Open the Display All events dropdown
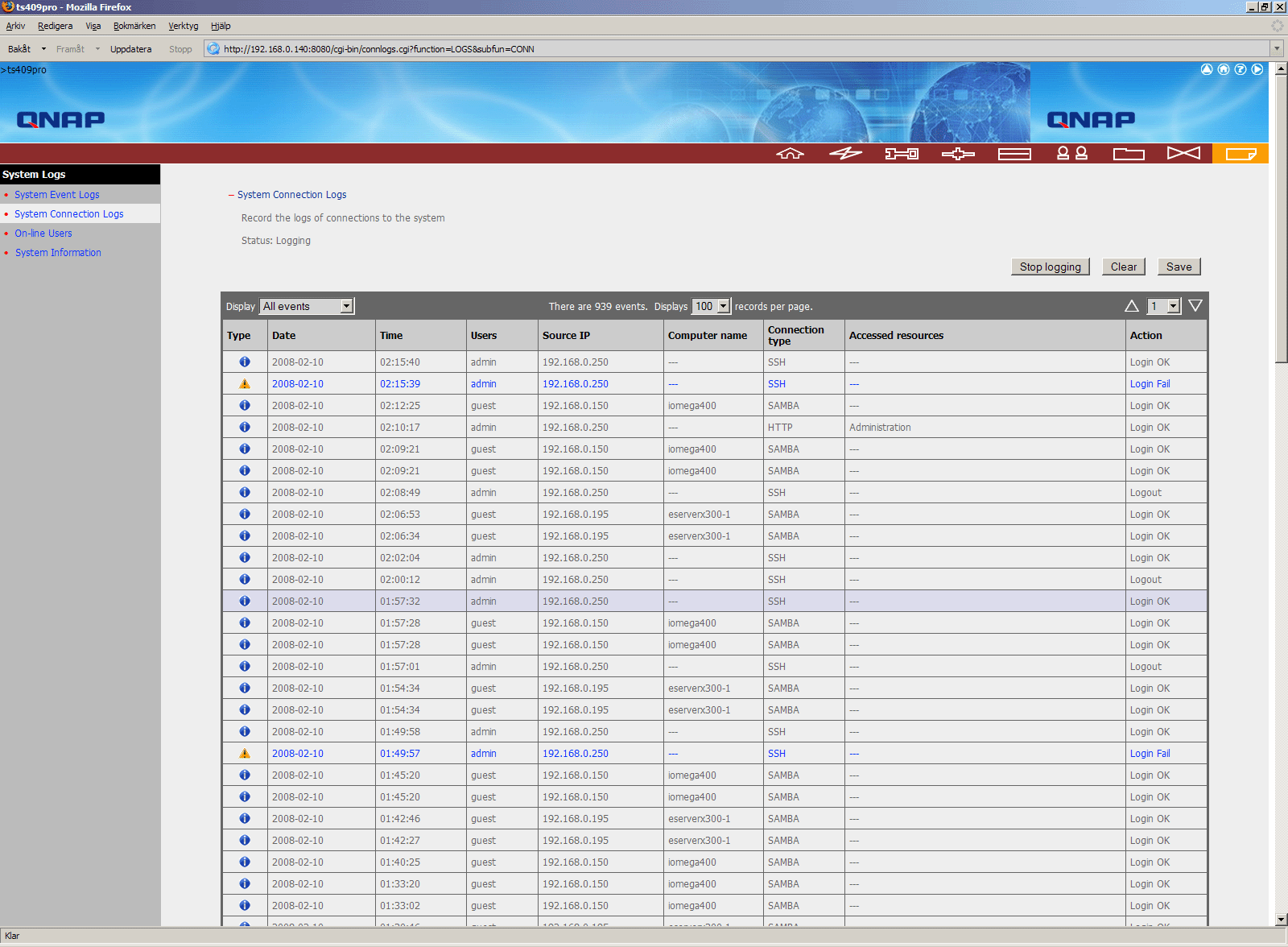 [307, 306]
